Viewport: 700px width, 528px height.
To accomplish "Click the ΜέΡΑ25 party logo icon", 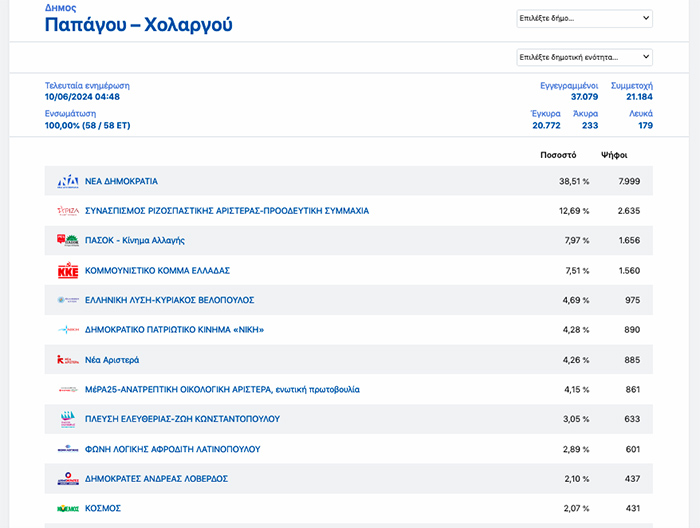I will [67, 389].
